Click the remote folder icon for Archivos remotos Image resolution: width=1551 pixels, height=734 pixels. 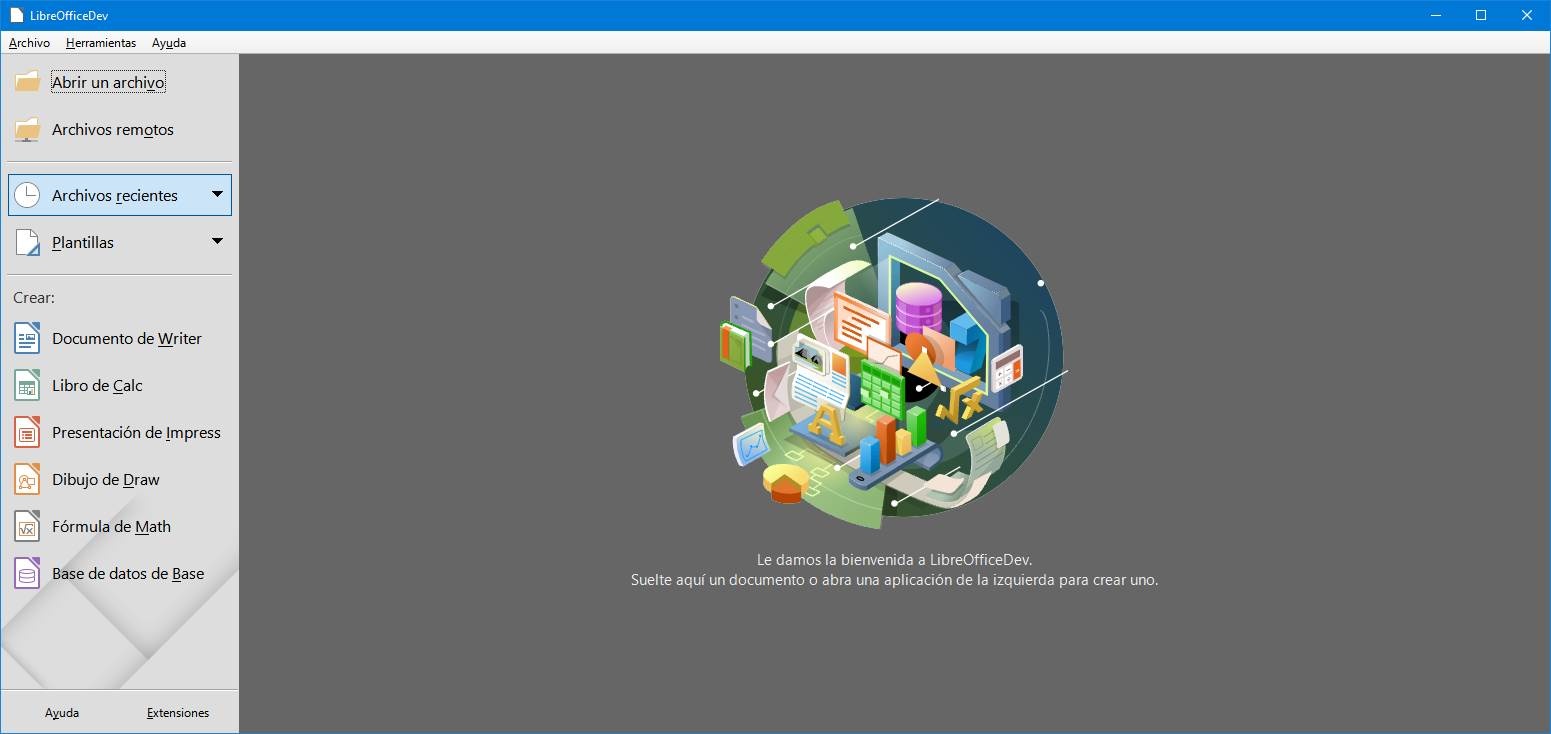[27, 129]
